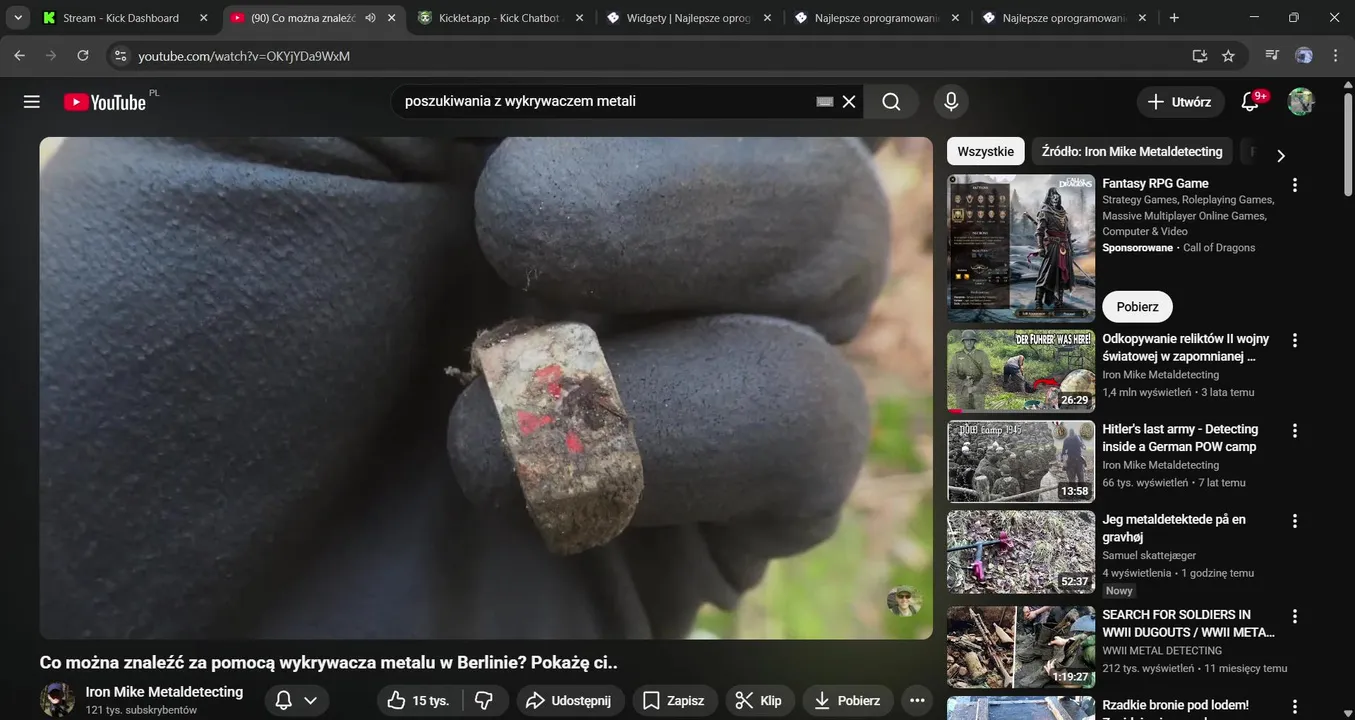Select Źródło: Iron Mike Metaldetecting chip
Viewport: 1355px width, 720px height.
click(x=1132, y=151)
